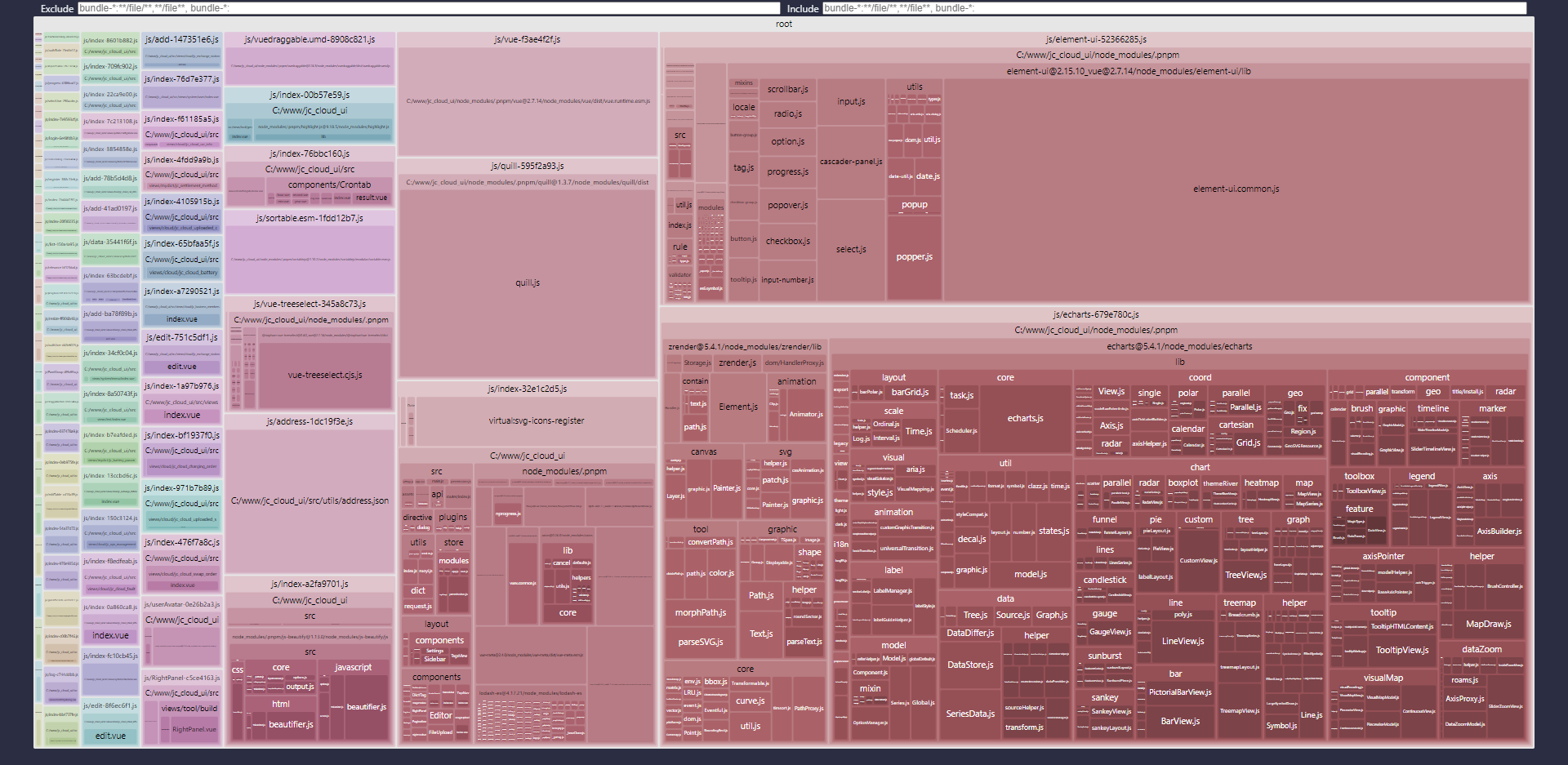Select the DataDiffer.js module
This screenshot has width=1568, height=765.
(970, 633)
